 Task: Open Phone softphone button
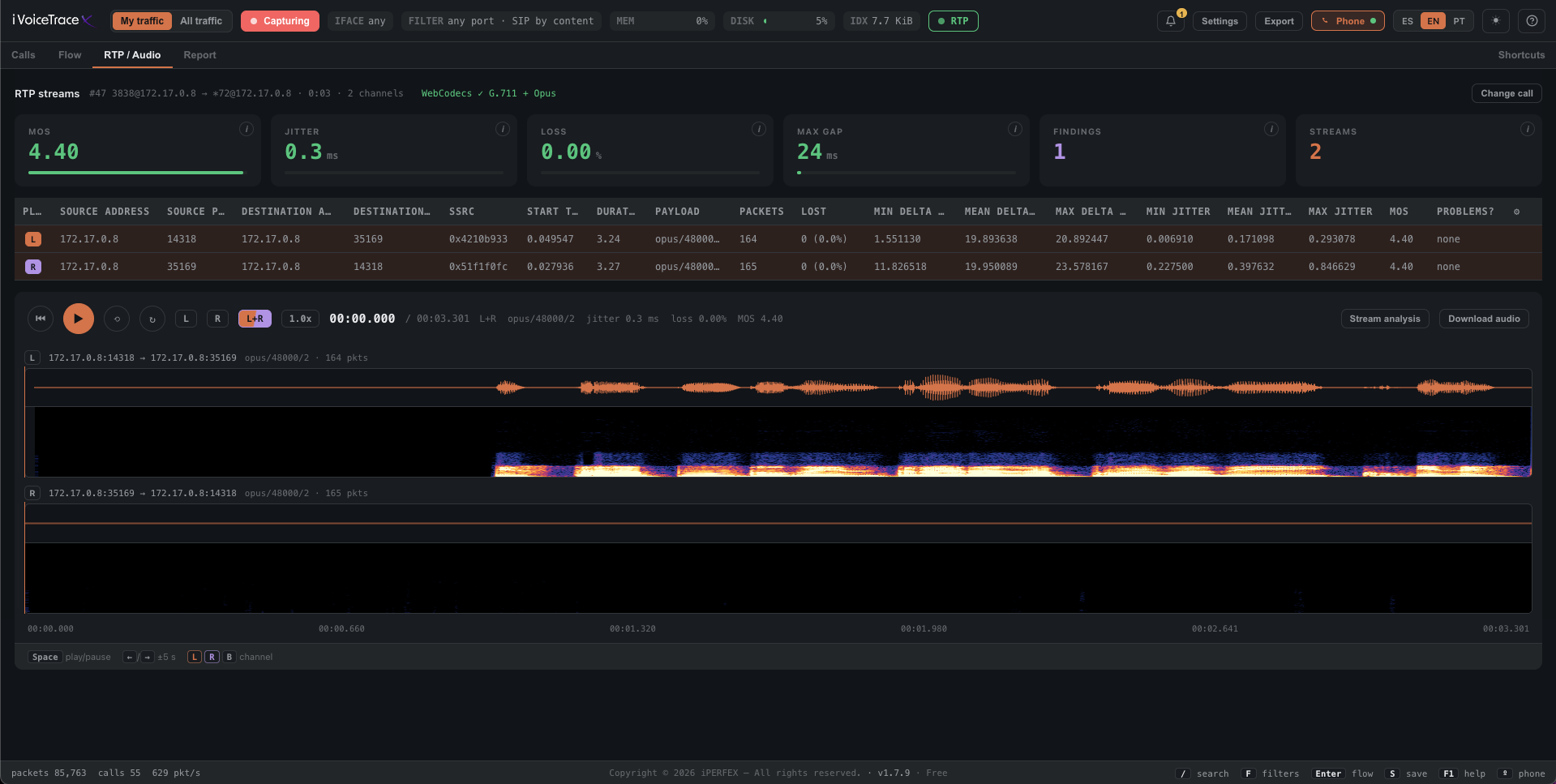pyautogui.click(x=1348, y=21)
